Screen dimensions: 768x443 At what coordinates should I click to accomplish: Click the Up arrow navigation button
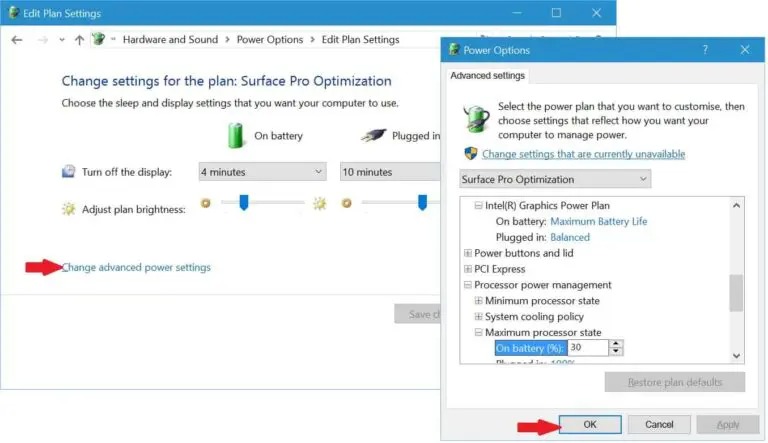coord(79,40)
